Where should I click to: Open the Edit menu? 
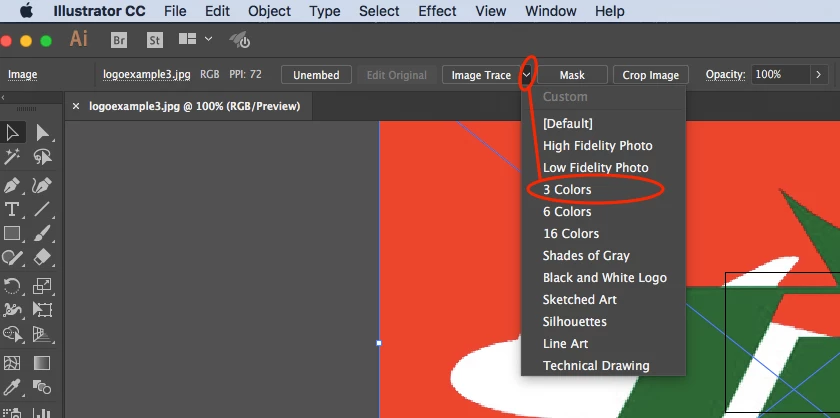(x=217, y=11)
